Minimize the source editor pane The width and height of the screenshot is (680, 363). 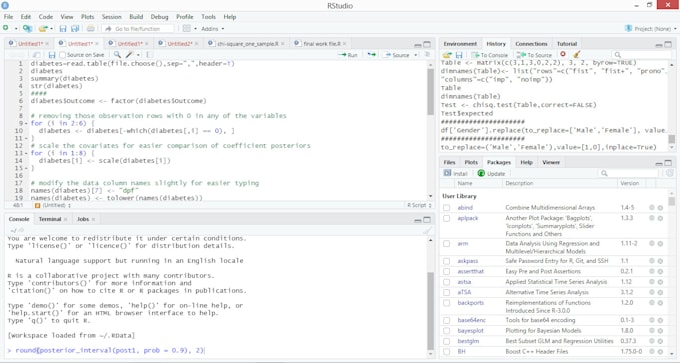coord(418,45)
